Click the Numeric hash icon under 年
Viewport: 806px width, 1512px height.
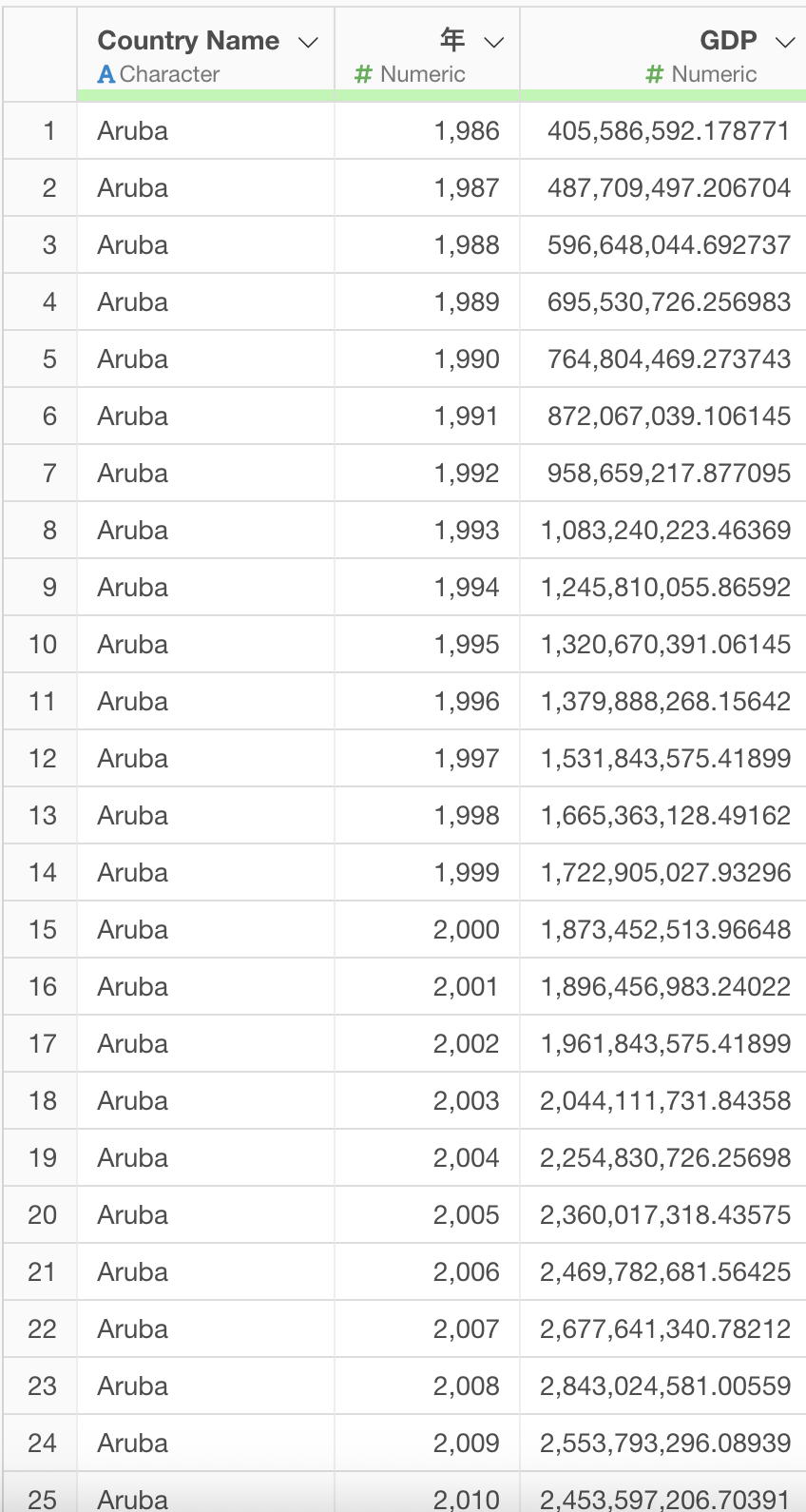[363, 74]
